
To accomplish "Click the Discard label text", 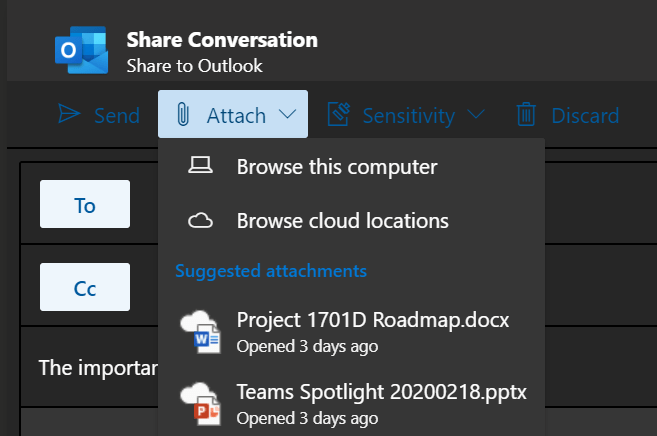I will tap(585, 116).
